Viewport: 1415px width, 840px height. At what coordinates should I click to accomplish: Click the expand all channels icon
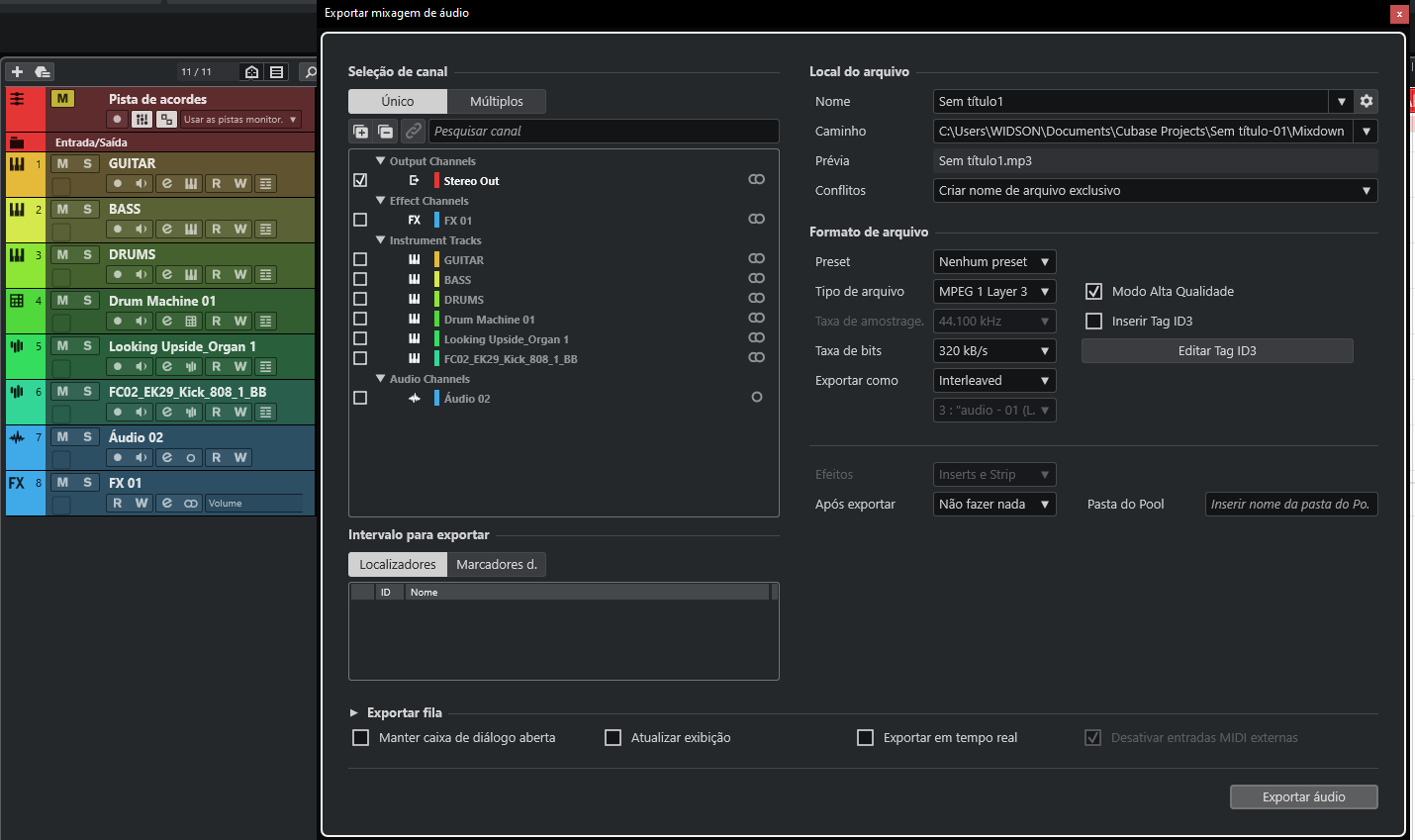361,132
